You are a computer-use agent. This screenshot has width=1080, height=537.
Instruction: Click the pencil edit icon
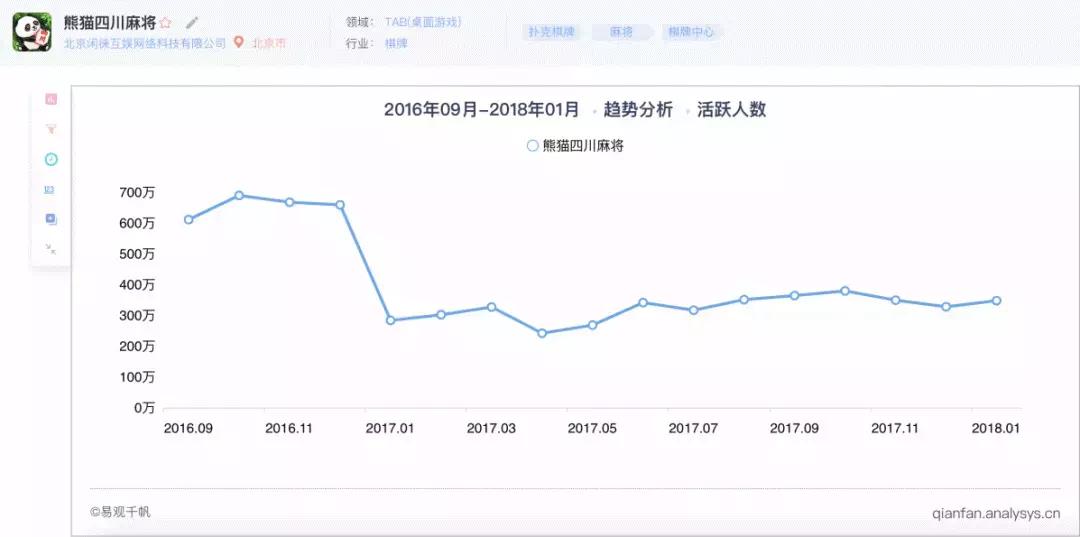[191, 23]
